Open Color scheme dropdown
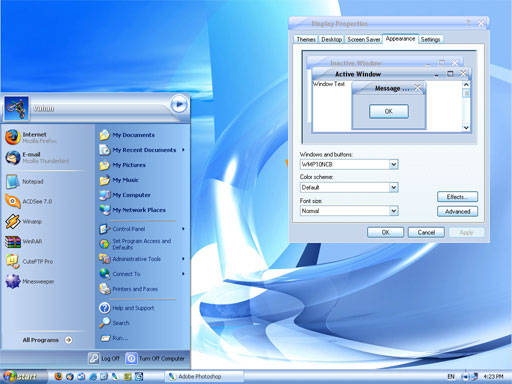The image size is (512, 384). [x=394, y=187]
